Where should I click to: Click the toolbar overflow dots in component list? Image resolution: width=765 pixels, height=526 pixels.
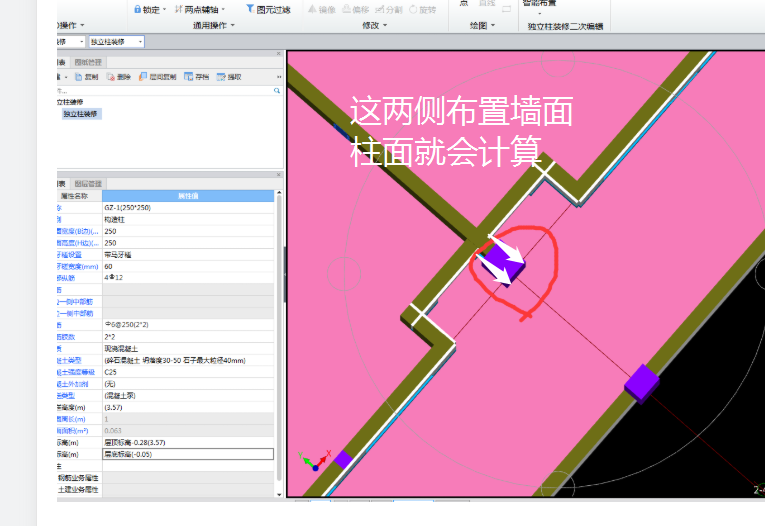279,77
